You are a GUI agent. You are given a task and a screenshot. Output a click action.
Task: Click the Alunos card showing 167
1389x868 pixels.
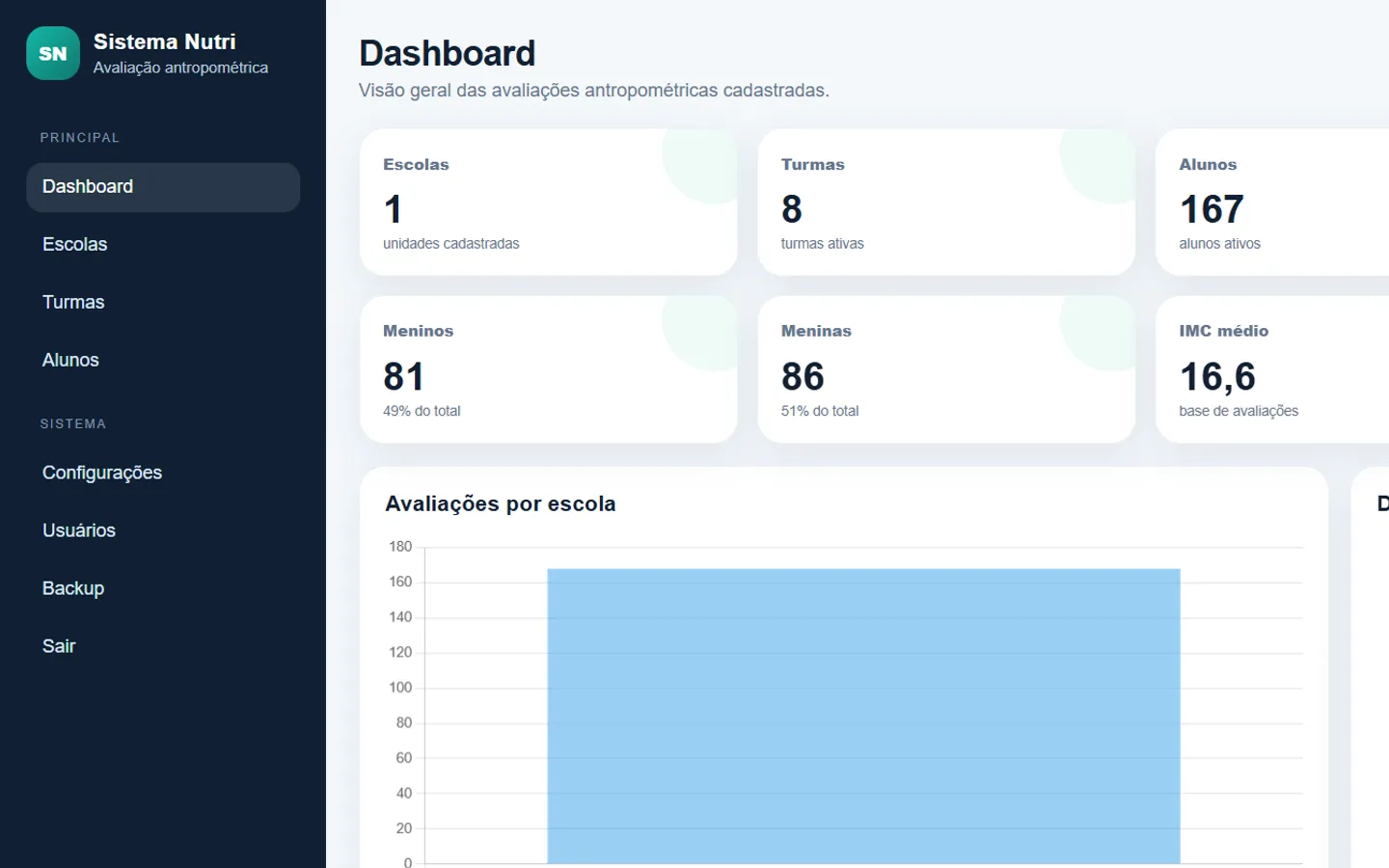(x=1272, y=203)
